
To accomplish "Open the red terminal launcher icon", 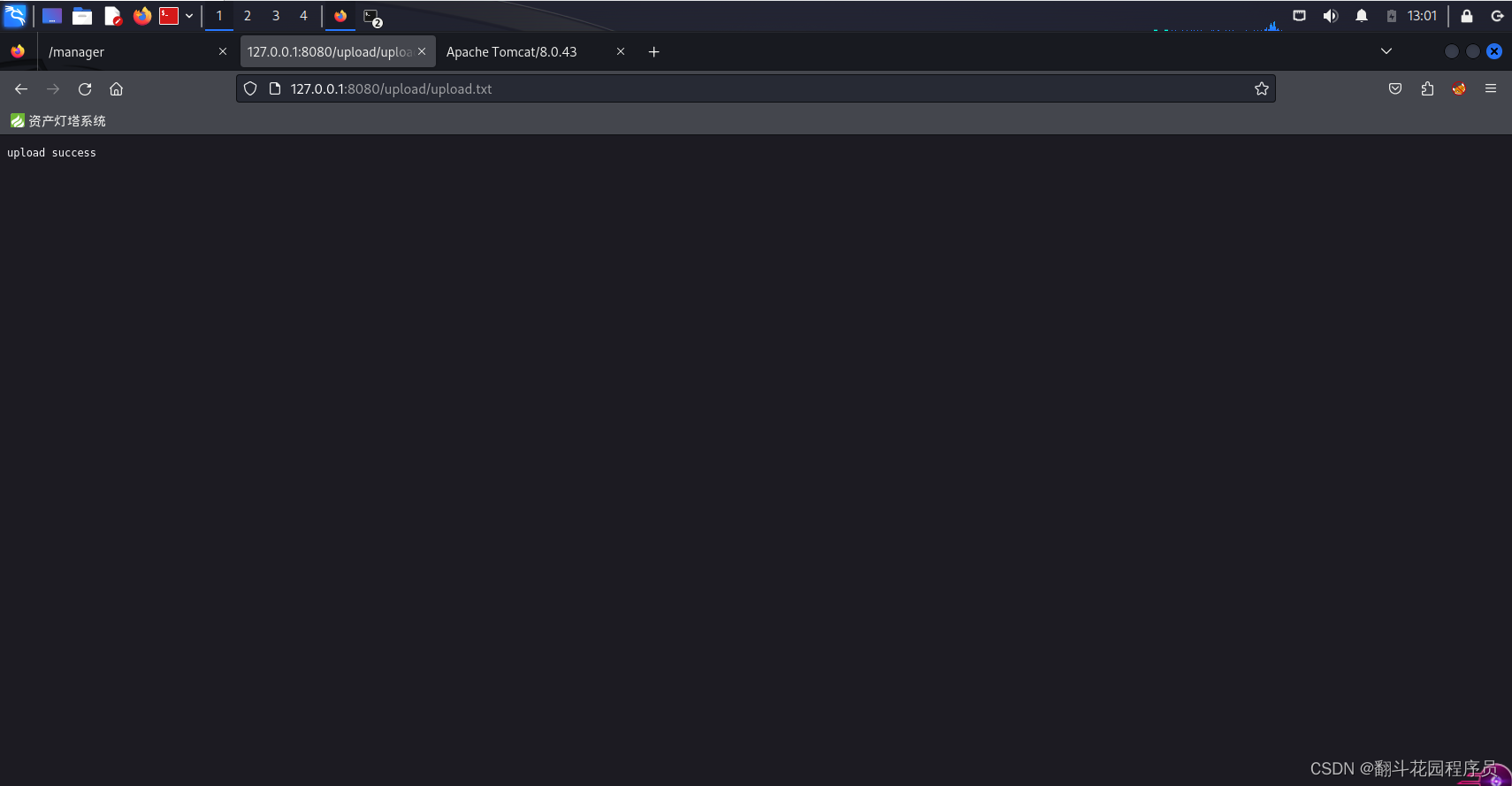I will tap(169, 16).
